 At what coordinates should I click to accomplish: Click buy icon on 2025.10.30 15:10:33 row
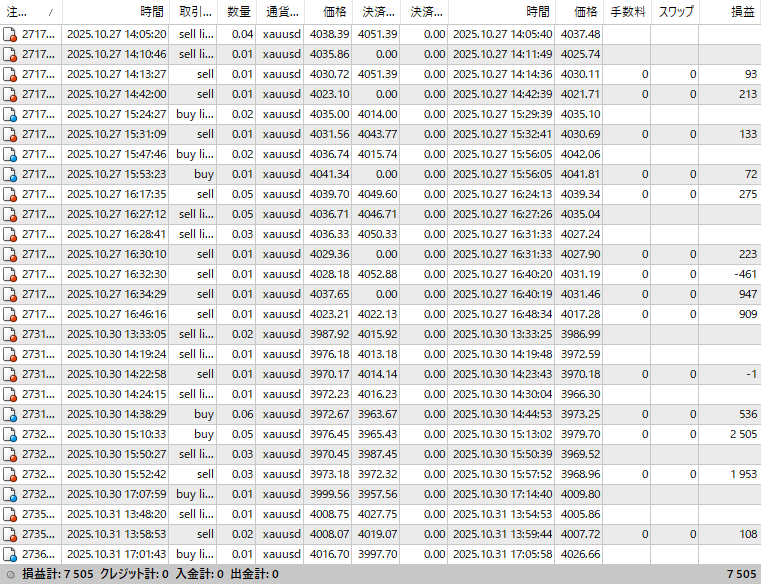coord(10,434)
